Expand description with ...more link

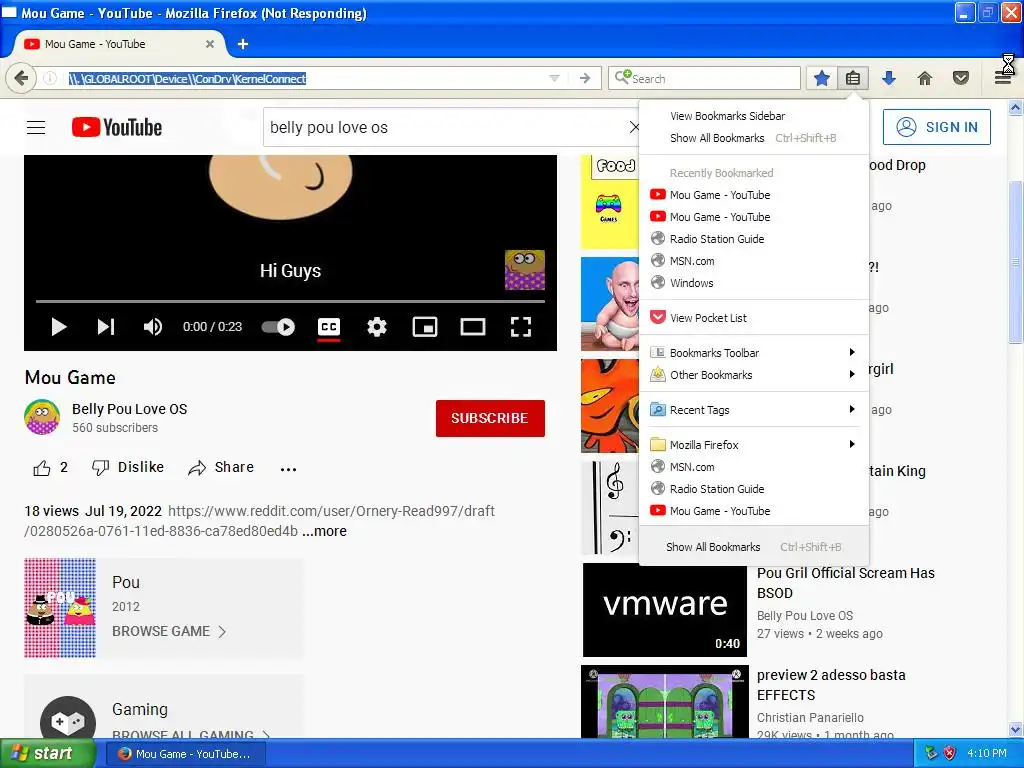tap(325, 531)
